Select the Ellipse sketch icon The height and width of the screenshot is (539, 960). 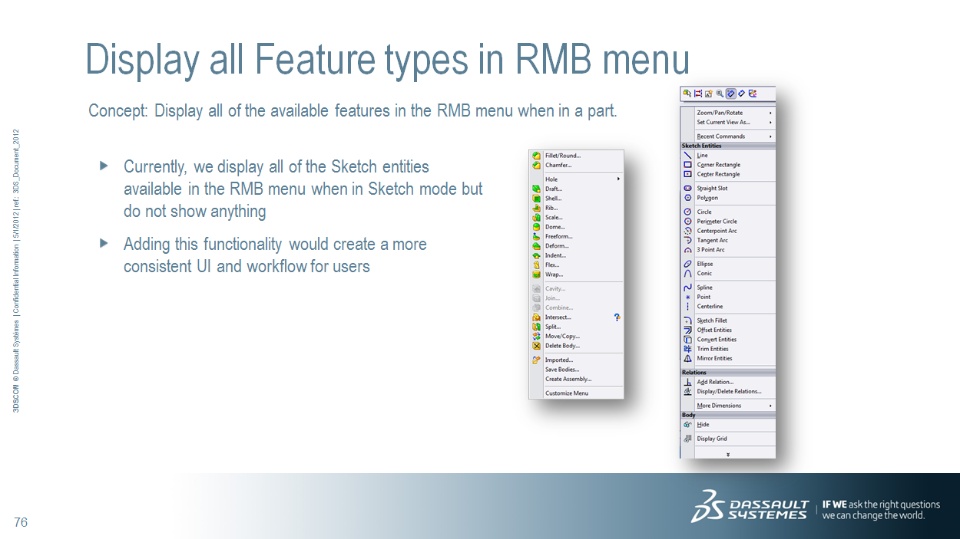pyautogui.click(x=688, y=264)
